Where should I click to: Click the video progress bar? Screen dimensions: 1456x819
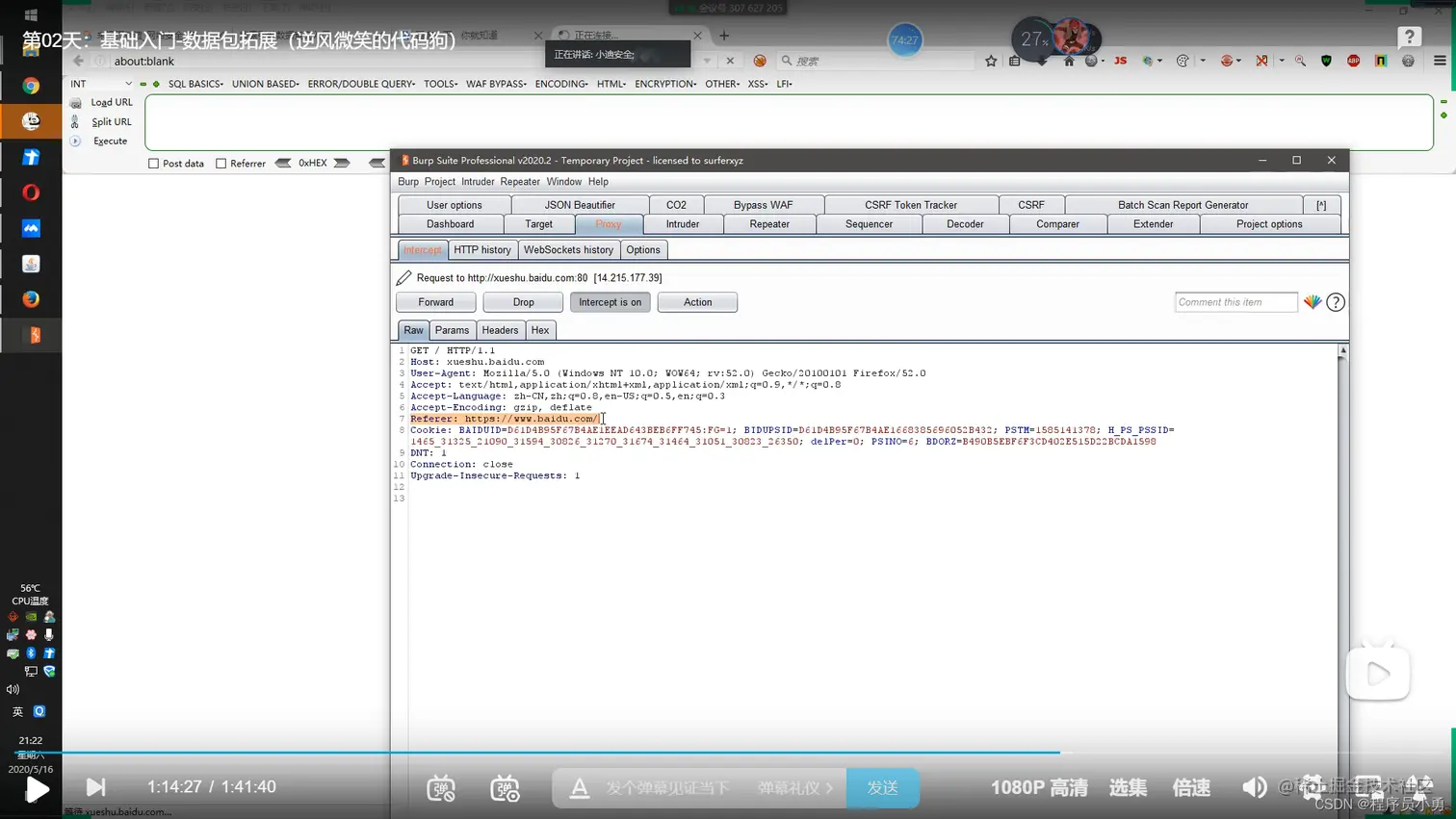click(728, 753)
